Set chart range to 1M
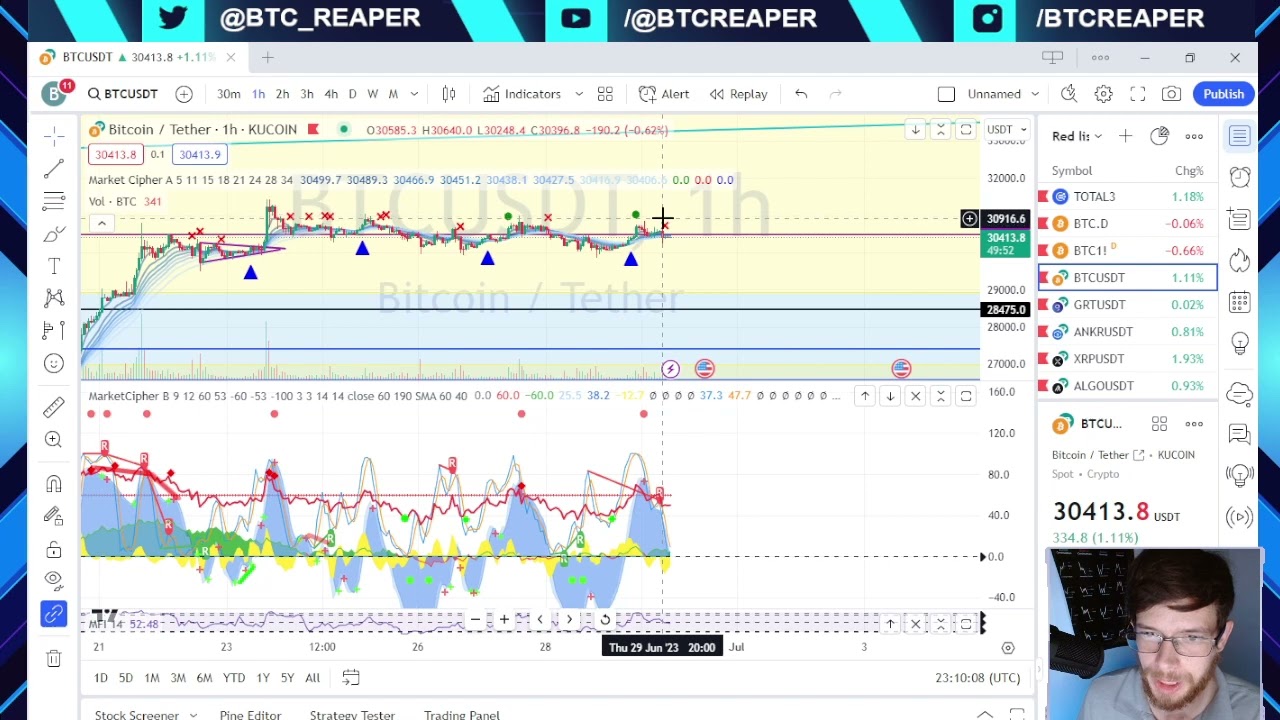Viewport: 1280px width, 720px height. point(151,677)
